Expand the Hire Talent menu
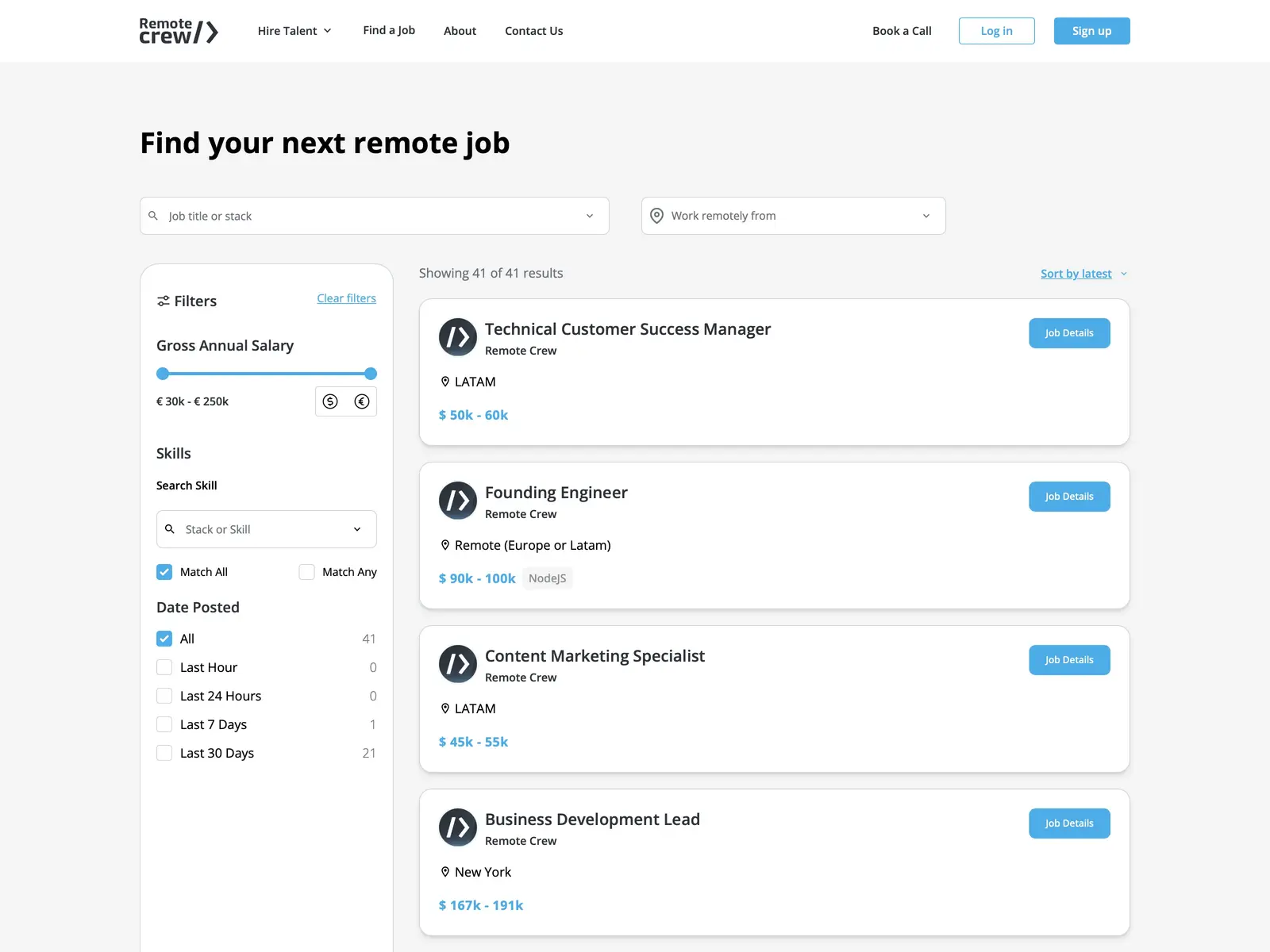The image size is (1270, 952). pyautogui.click(x=294, y=31)
